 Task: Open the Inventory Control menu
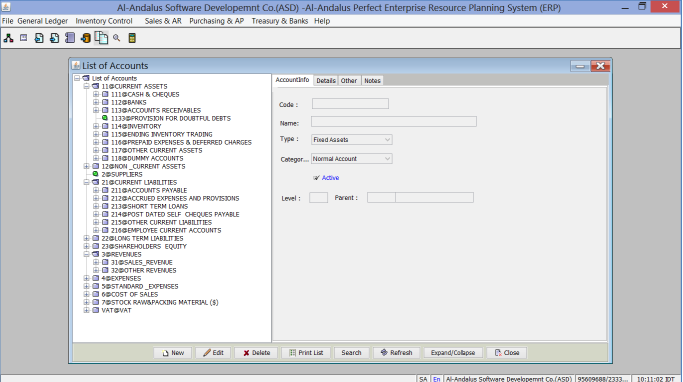coord(104,21)
